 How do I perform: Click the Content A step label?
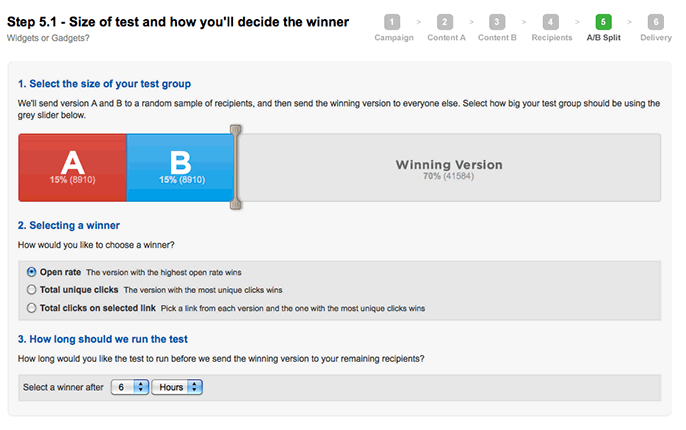[445, 38]
